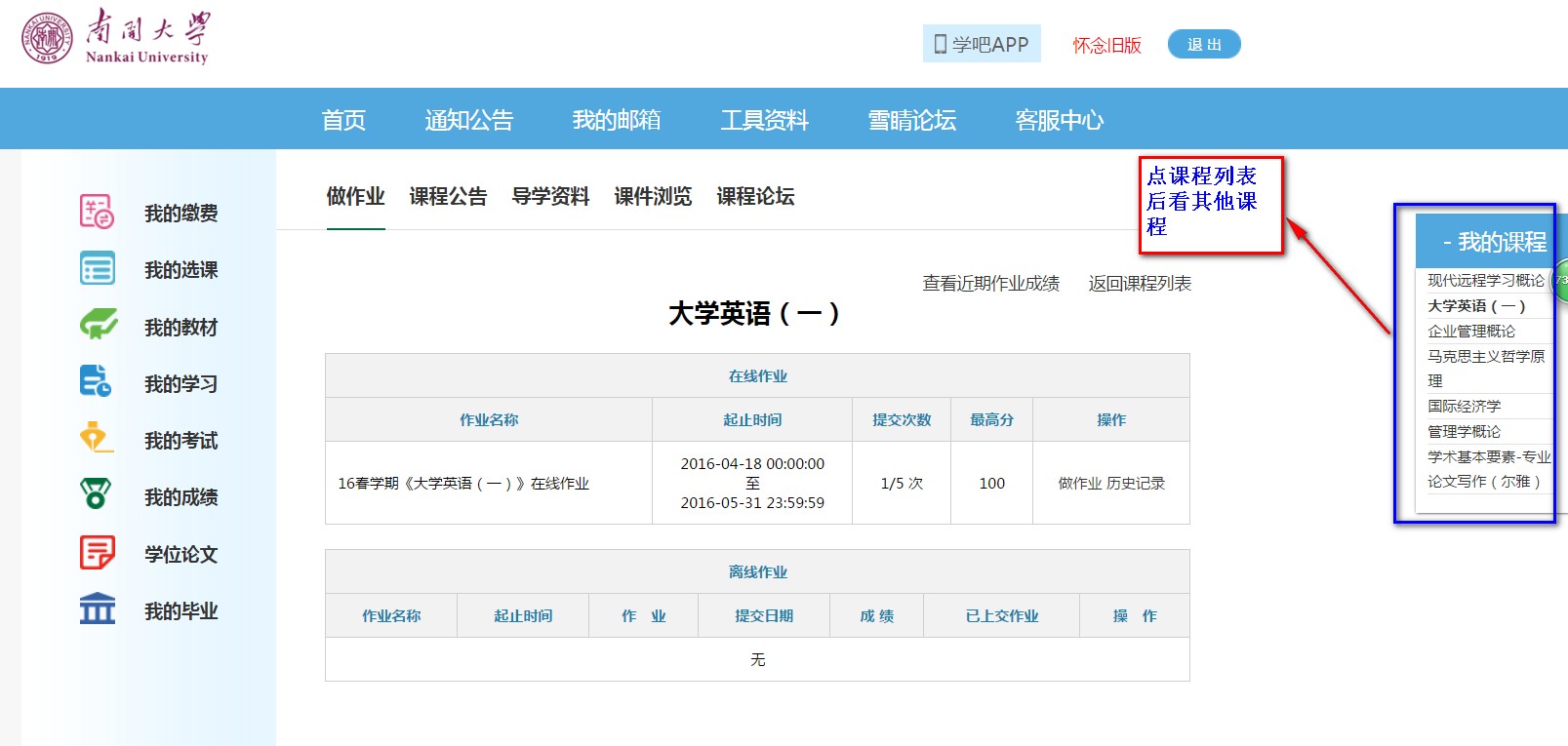Switch to the 怀念旧版 old version
This screenshot has height=746, width=1568.
(x=1106, y=45)
